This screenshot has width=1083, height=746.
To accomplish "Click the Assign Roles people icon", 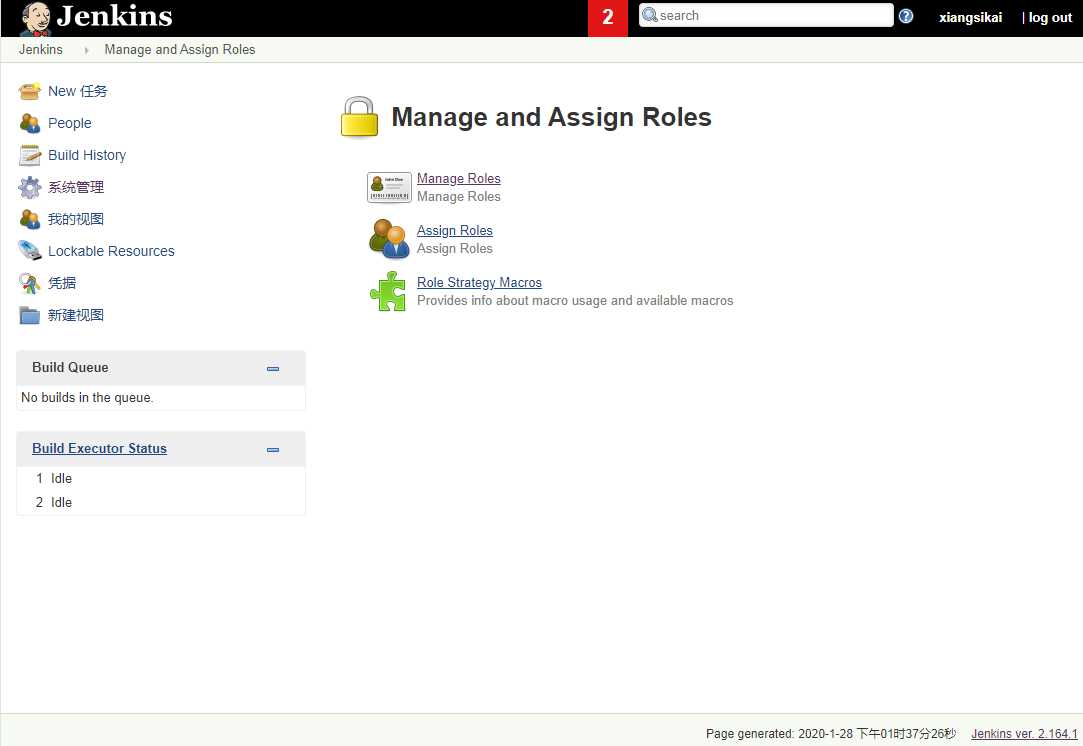I will 389,238.
